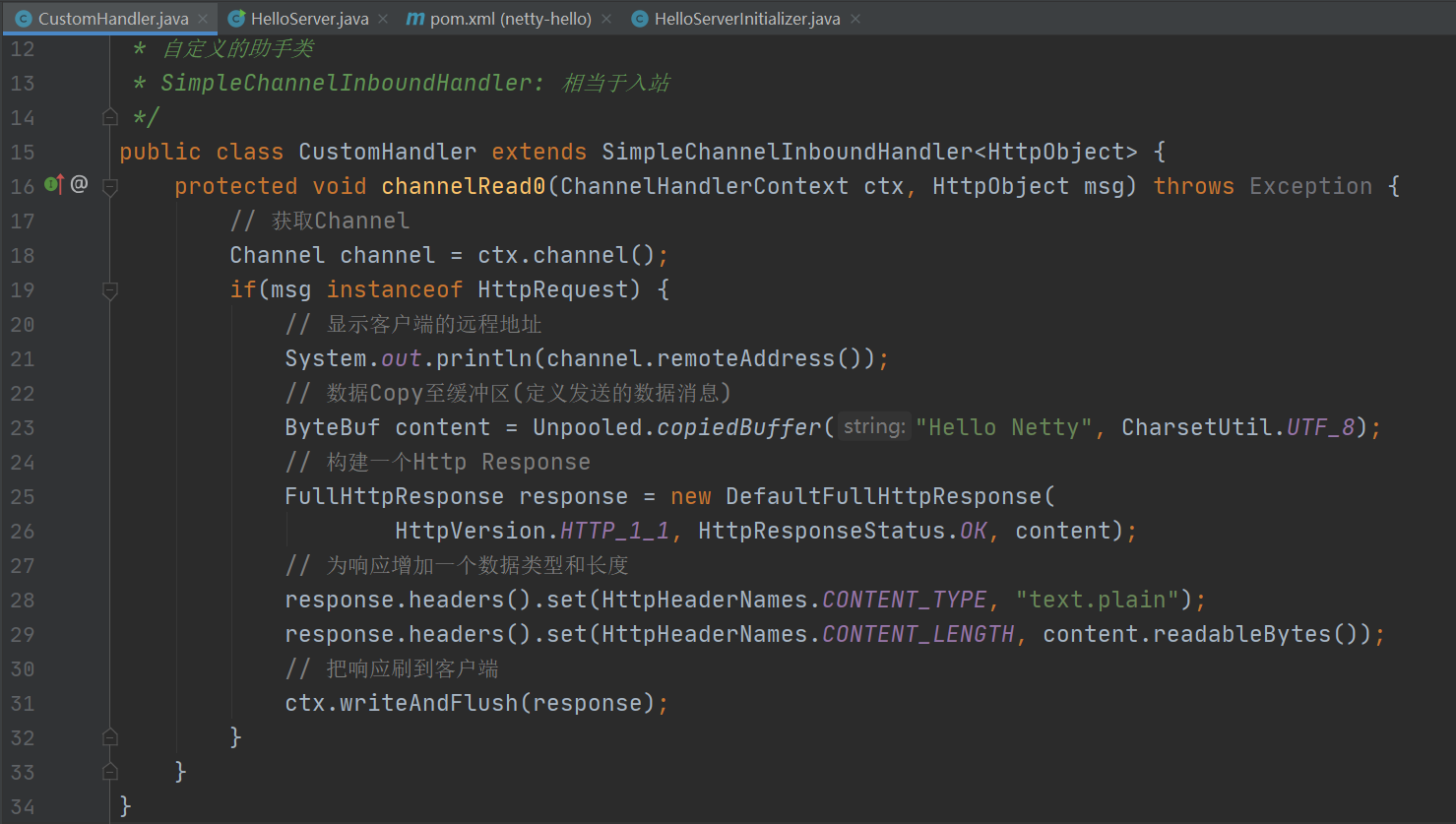Switch to the HelloServerInitializer.java tab
This screenshot has width=1456, height=824.
(x=746, y=19)
